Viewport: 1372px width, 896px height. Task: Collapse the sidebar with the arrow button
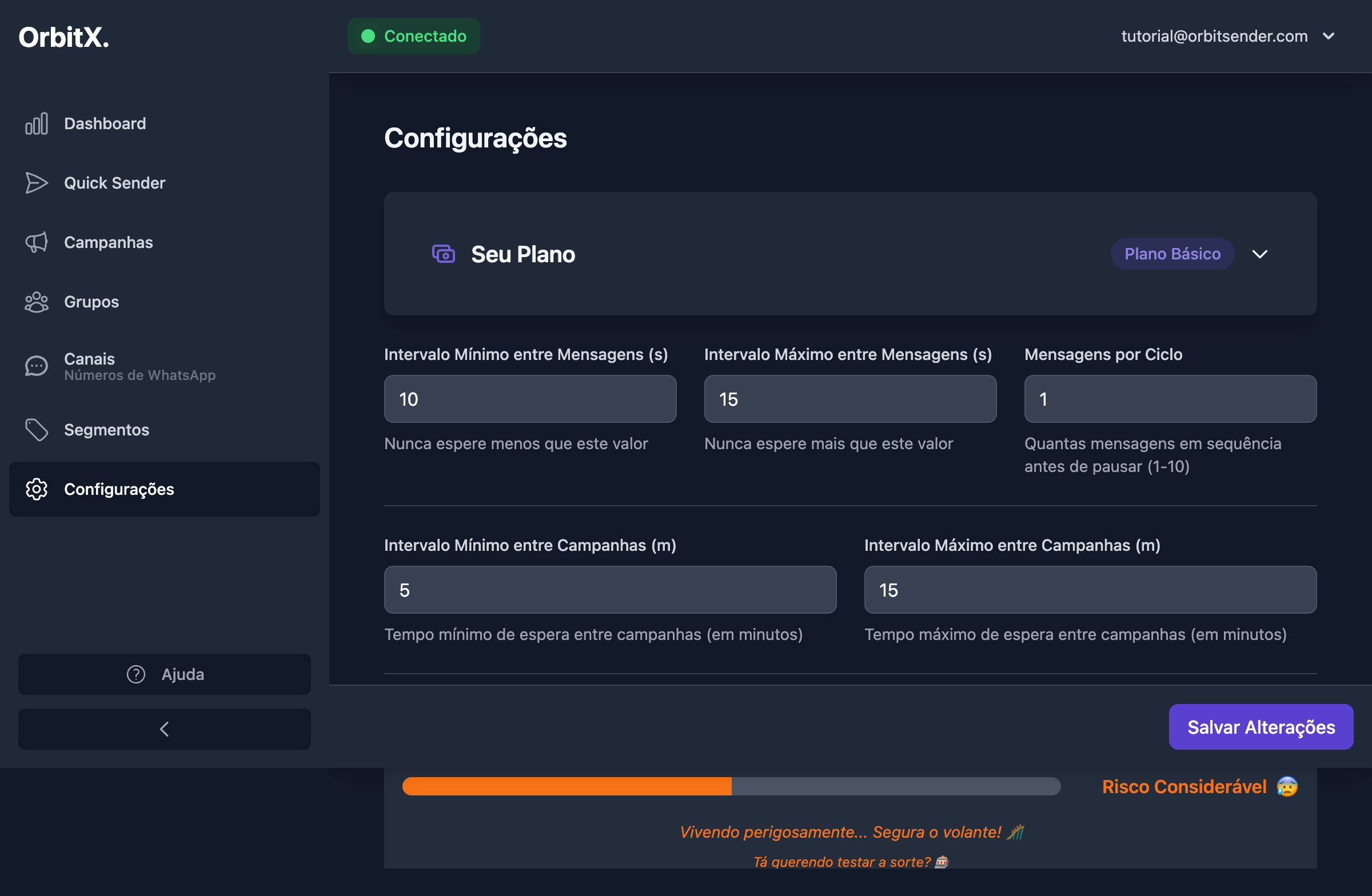click(x=164, y=729)
